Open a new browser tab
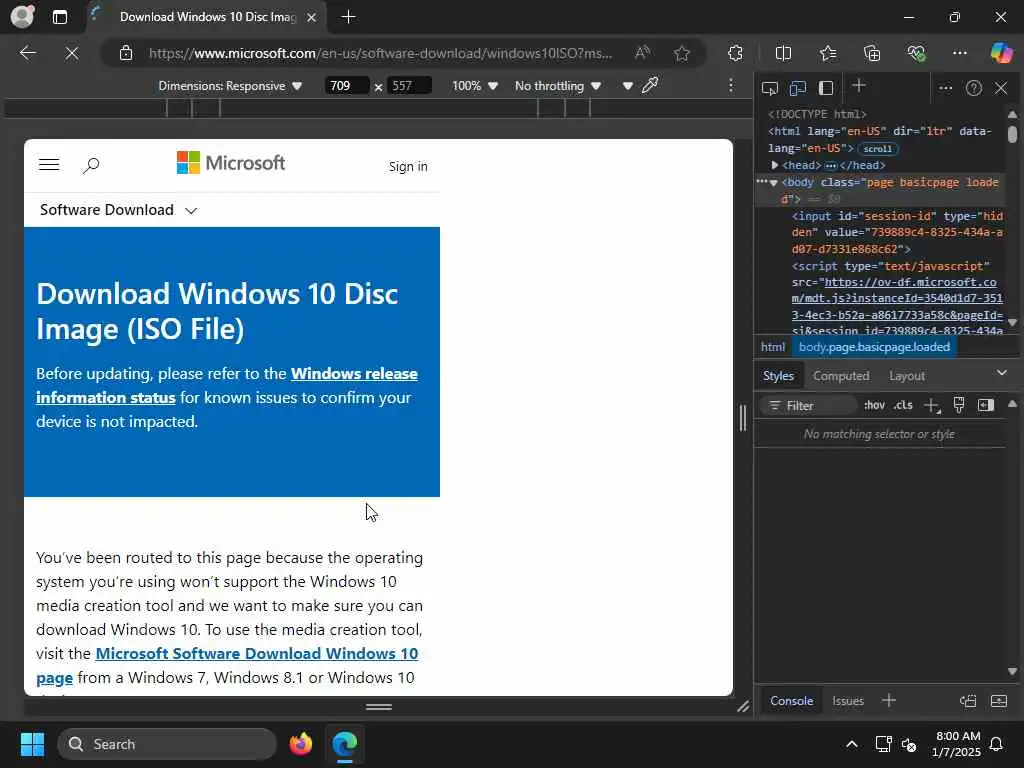This screenshot has width=1024, height=768. tap(349, 17)
